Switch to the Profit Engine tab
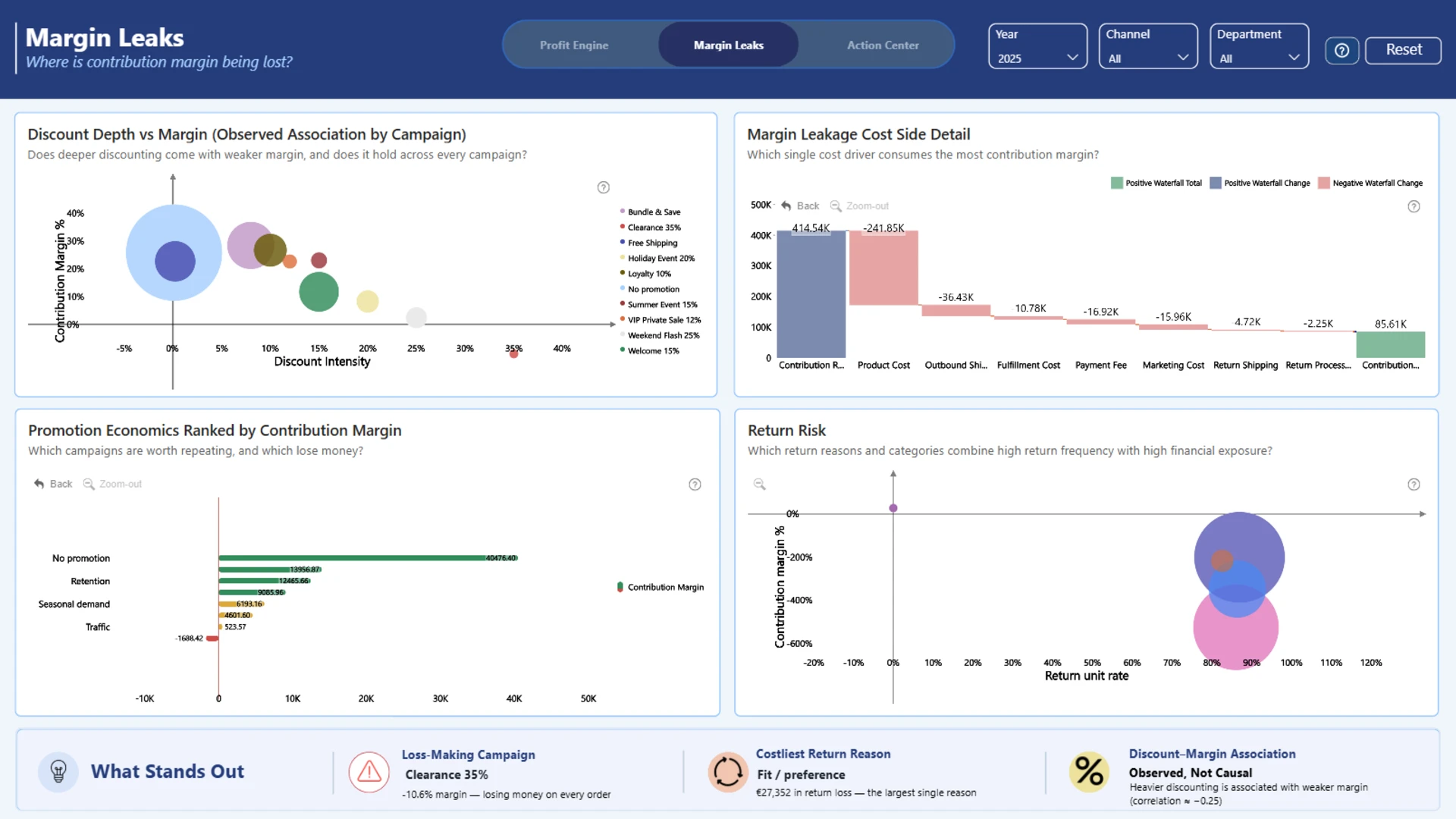The height and width of the screenshot is (819, 1456). pos(574,45)
